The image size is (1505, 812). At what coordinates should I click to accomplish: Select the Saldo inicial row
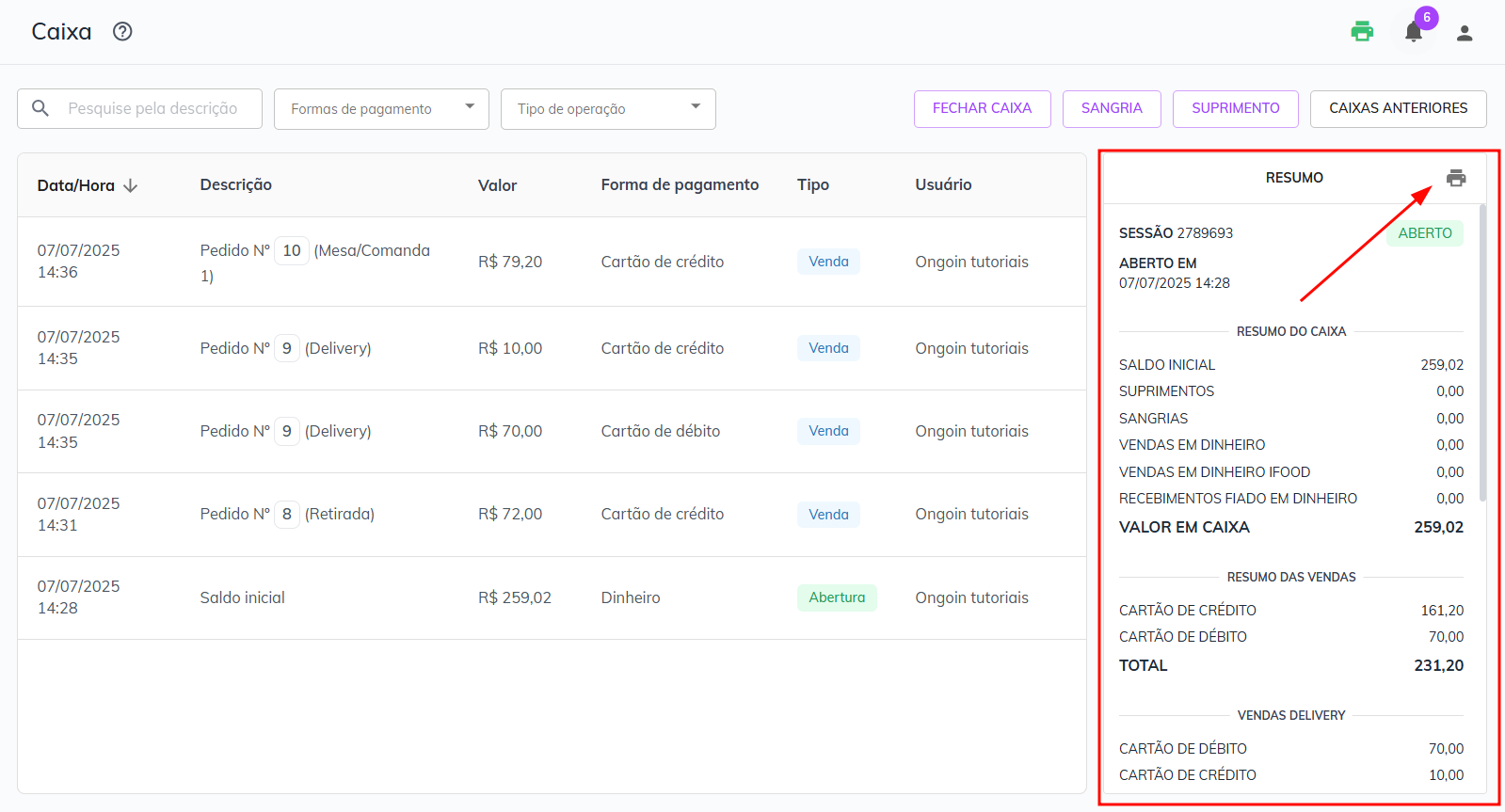pyautogui.click(x=242, y=598)
